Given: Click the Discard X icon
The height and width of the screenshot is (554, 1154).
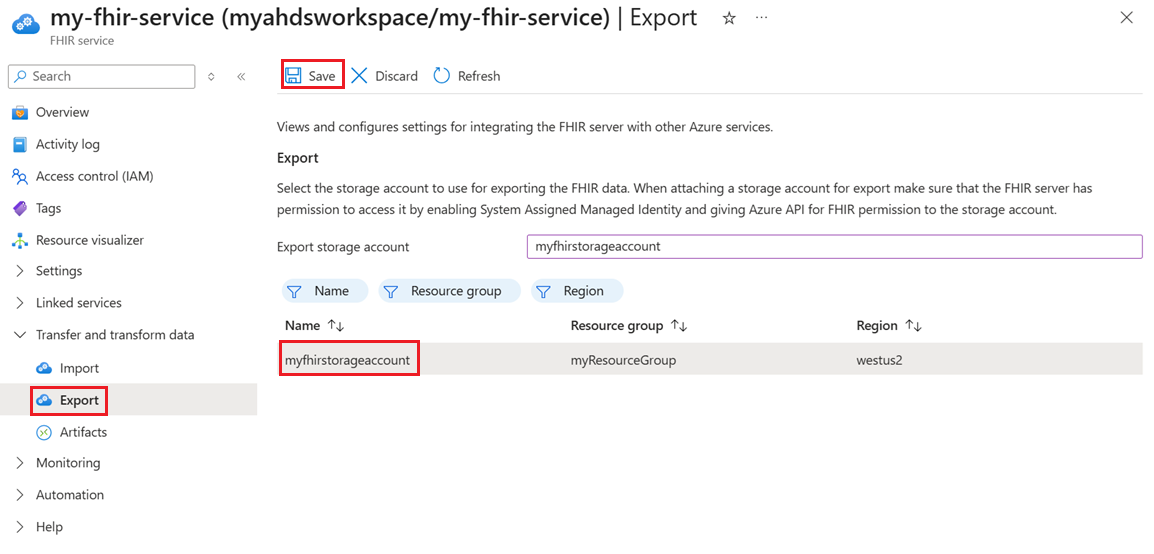Looking at the screenshot, I should click(x=359, y=76).
